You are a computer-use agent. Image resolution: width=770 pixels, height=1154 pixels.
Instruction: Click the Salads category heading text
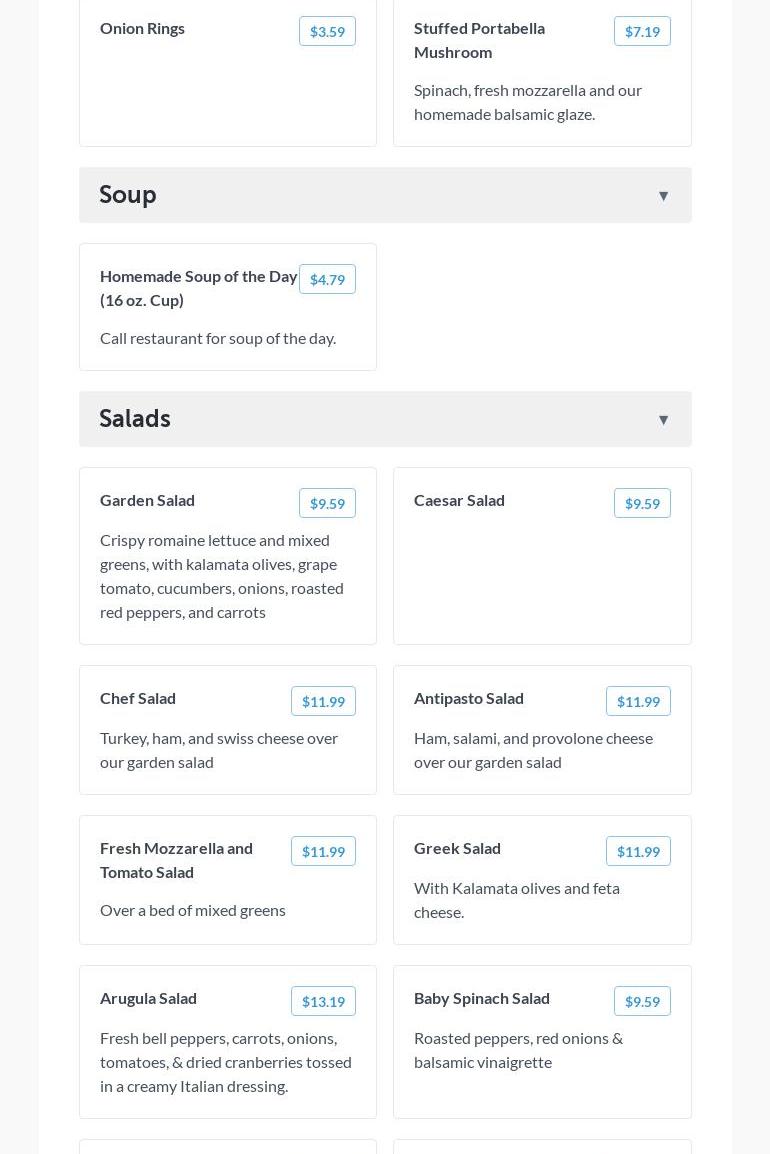[135, 418]
